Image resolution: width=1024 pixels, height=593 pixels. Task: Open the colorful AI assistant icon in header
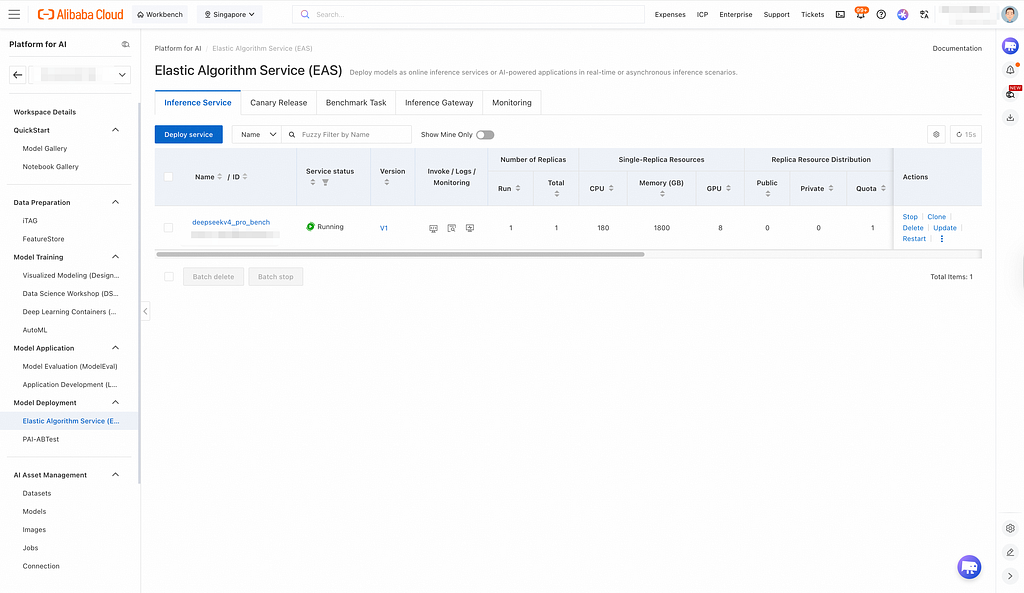pyautogui.click(x=903, y=14)
